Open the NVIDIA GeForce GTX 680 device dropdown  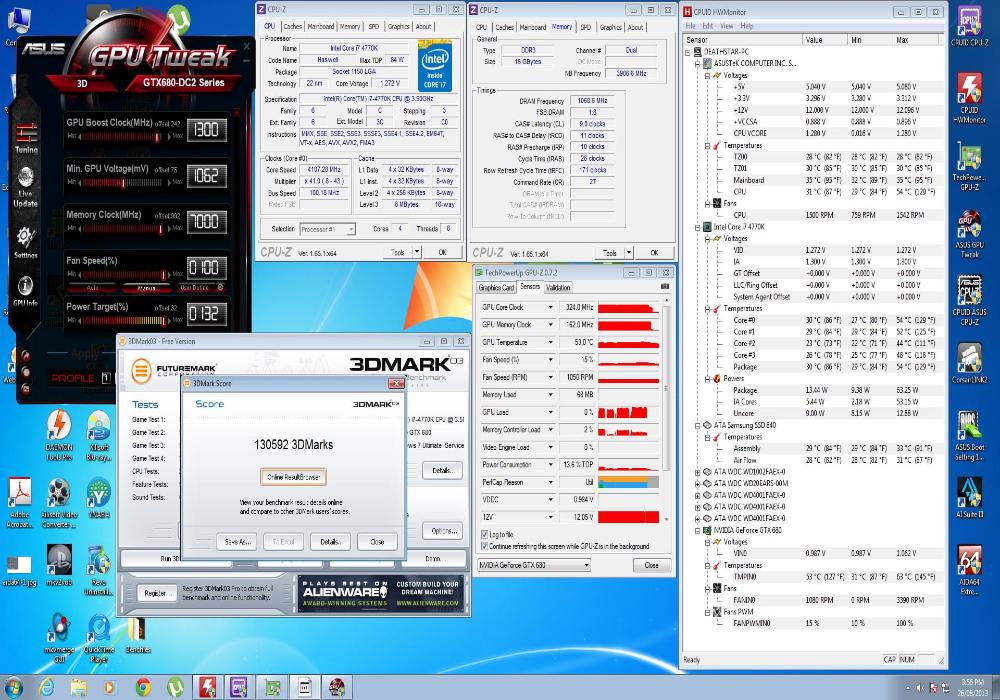pos(534,565)
